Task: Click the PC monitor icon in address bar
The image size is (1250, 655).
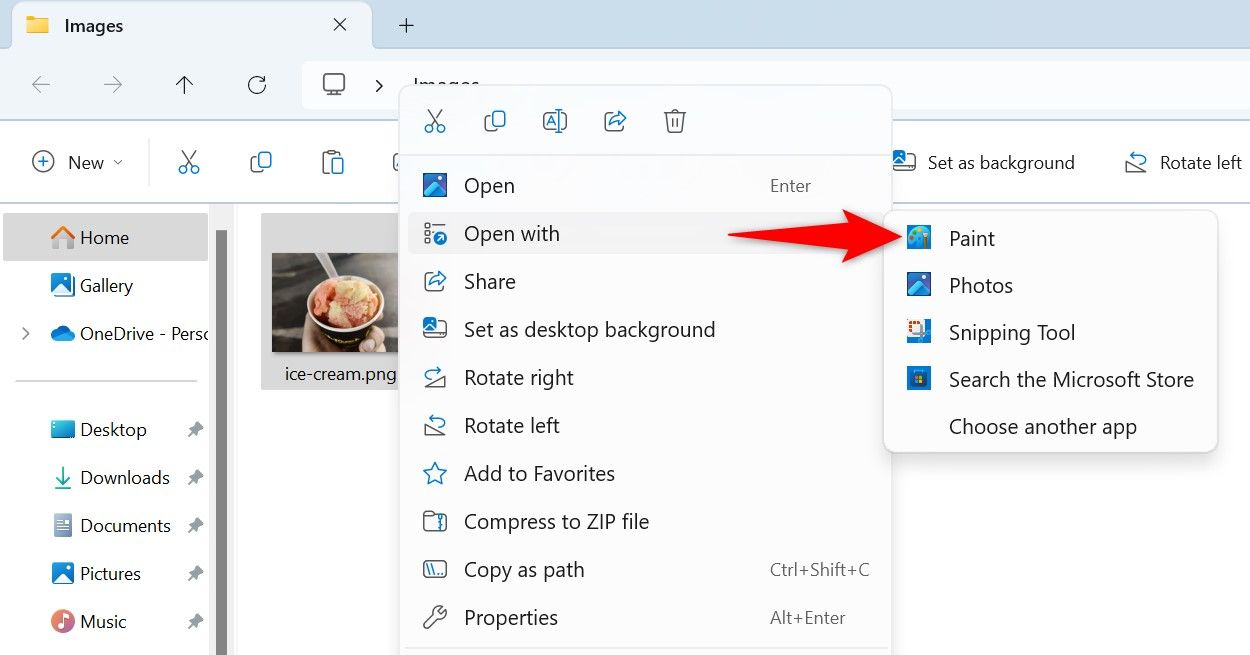Action: [334, 84]
